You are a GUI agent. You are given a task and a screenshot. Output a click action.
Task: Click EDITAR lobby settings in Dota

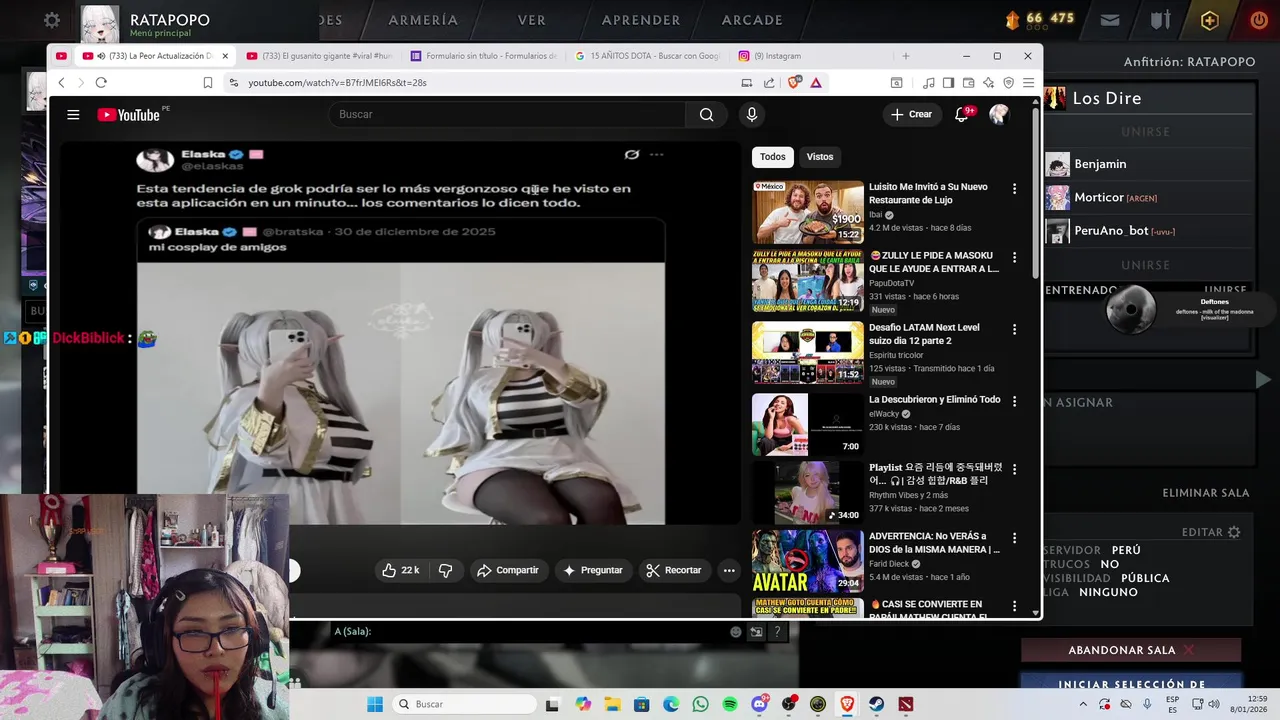[1211, 532]
